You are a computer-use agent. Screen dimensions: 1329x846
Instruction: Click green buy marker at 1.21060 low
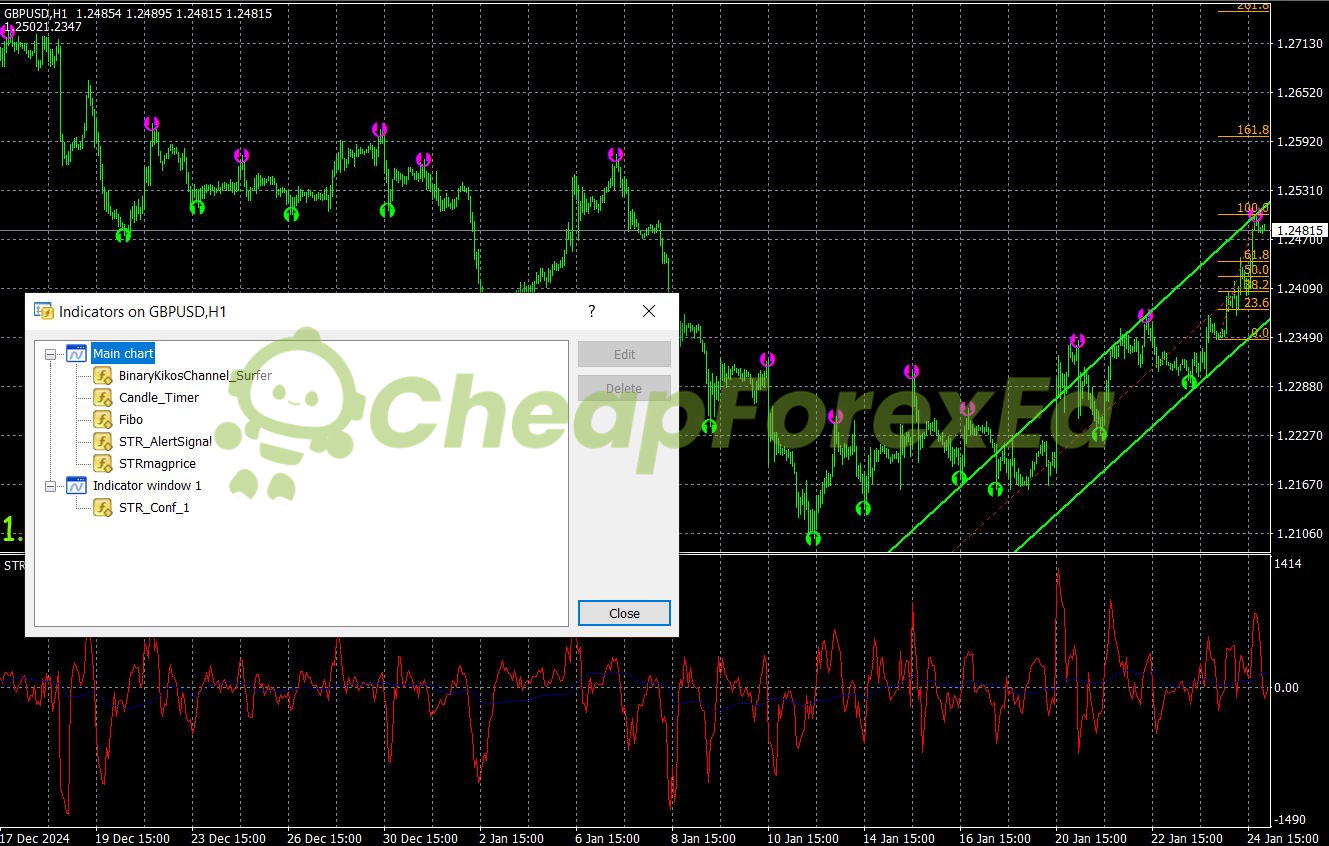click(x=813, y=538)
